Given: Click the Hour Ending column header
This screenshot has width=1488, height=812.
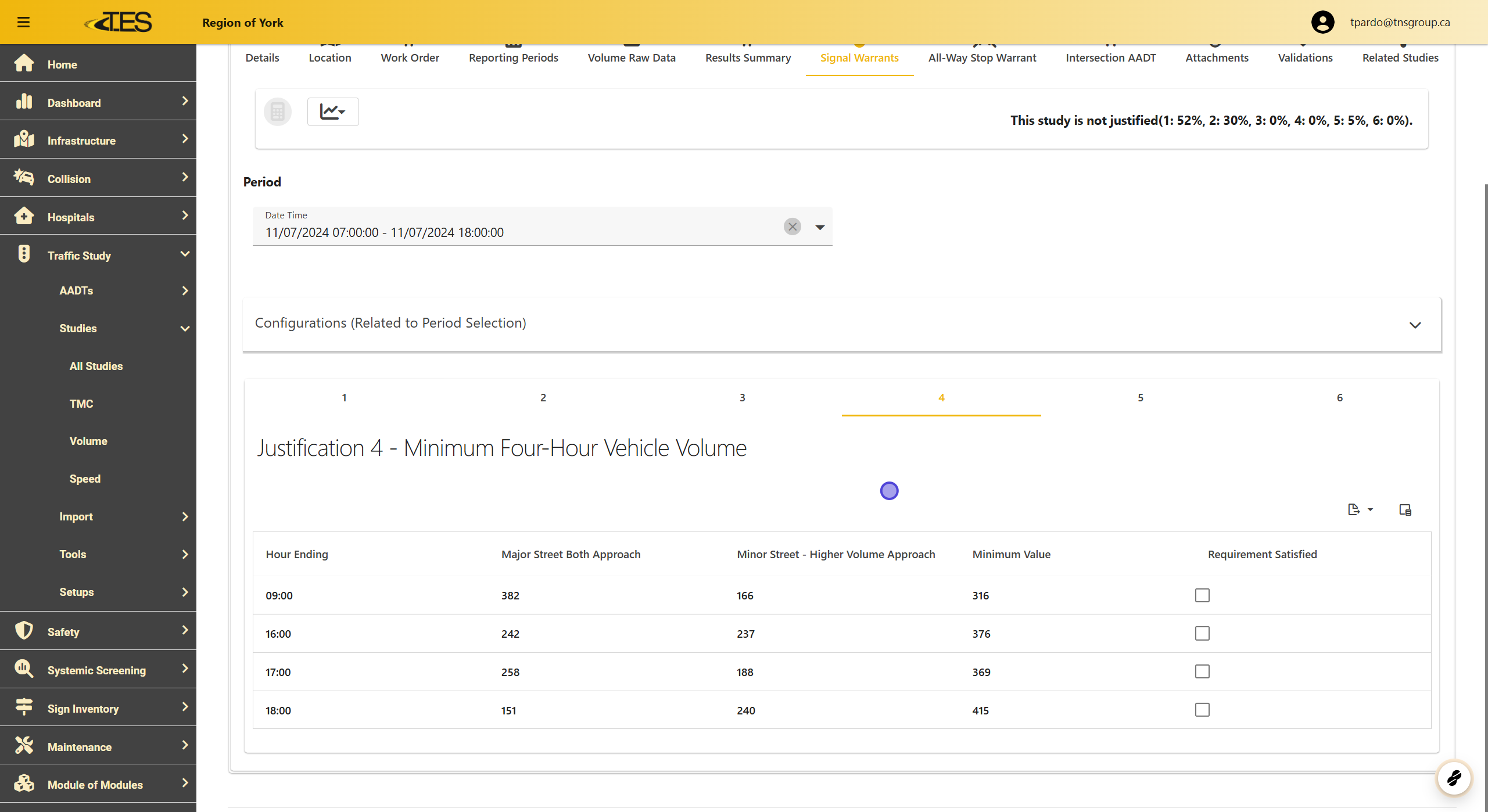Looking at the screenshot, I should (297, 554).
